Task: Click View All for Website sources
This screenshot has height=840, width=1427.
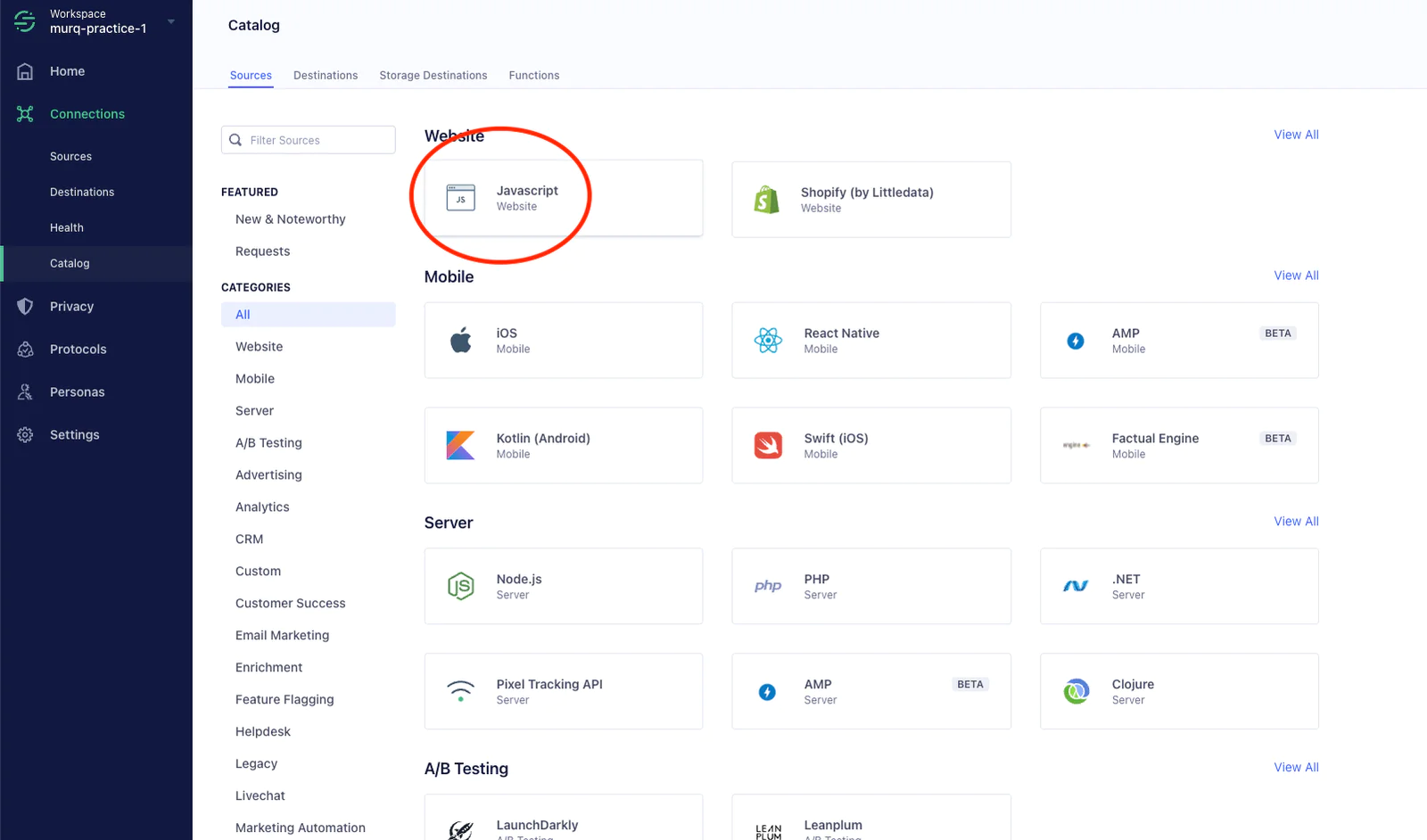Action: [x=1296, y=135]
